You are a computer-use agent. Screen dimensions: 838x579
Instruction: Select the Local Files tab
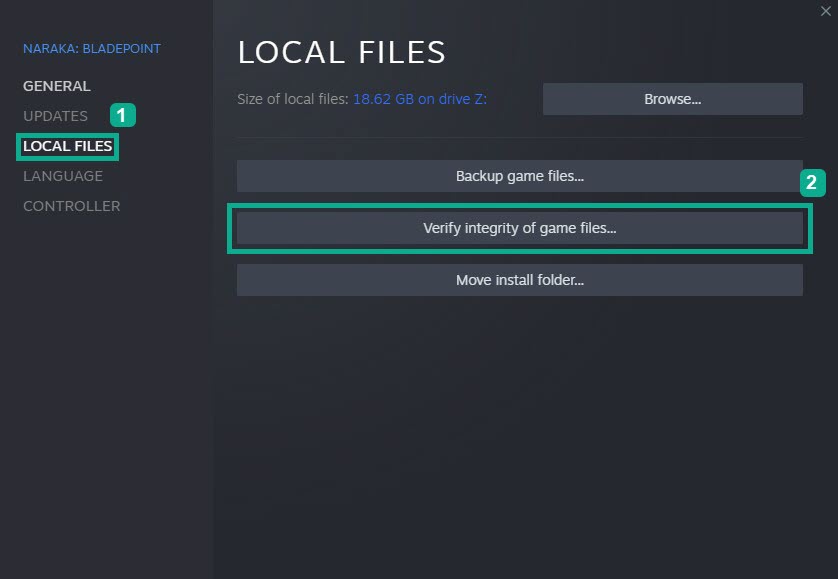[x=67, y=146]
